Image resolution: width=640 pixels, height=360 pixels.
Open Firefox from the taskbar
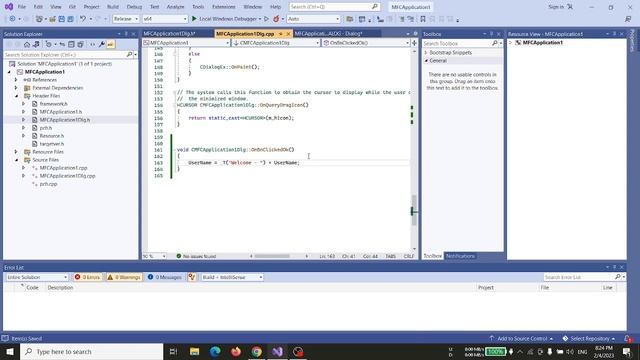point(236,351)
